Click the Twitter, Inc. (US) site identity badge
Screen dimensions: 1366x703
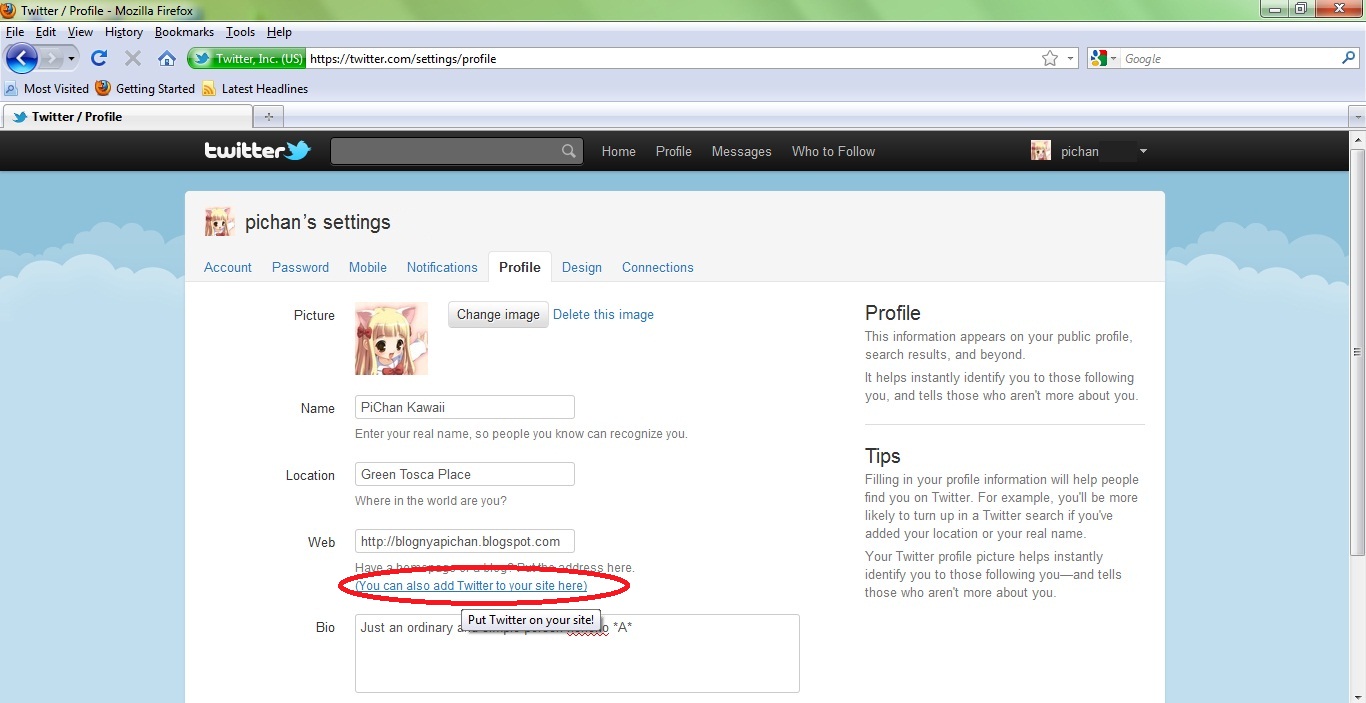(x=247, y=59)
